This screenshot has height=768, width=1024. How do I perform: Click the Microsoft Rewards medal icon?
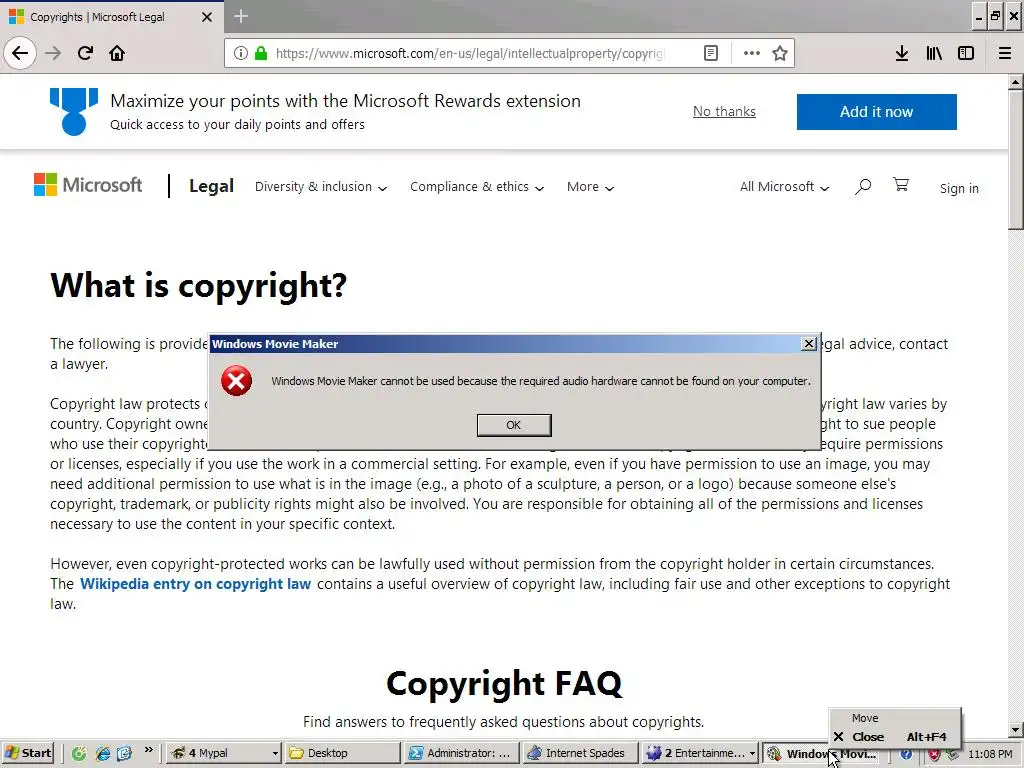(74, 112)
